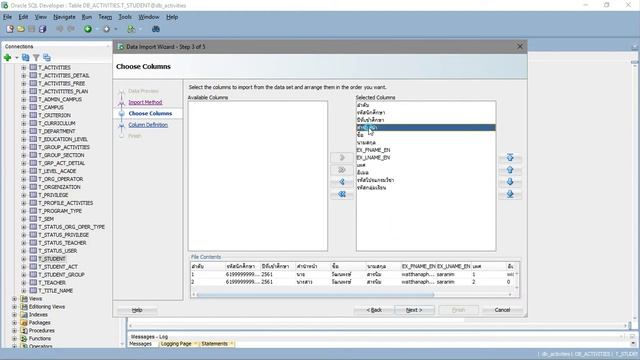Click the Back button in wizard

click(374, 310)
